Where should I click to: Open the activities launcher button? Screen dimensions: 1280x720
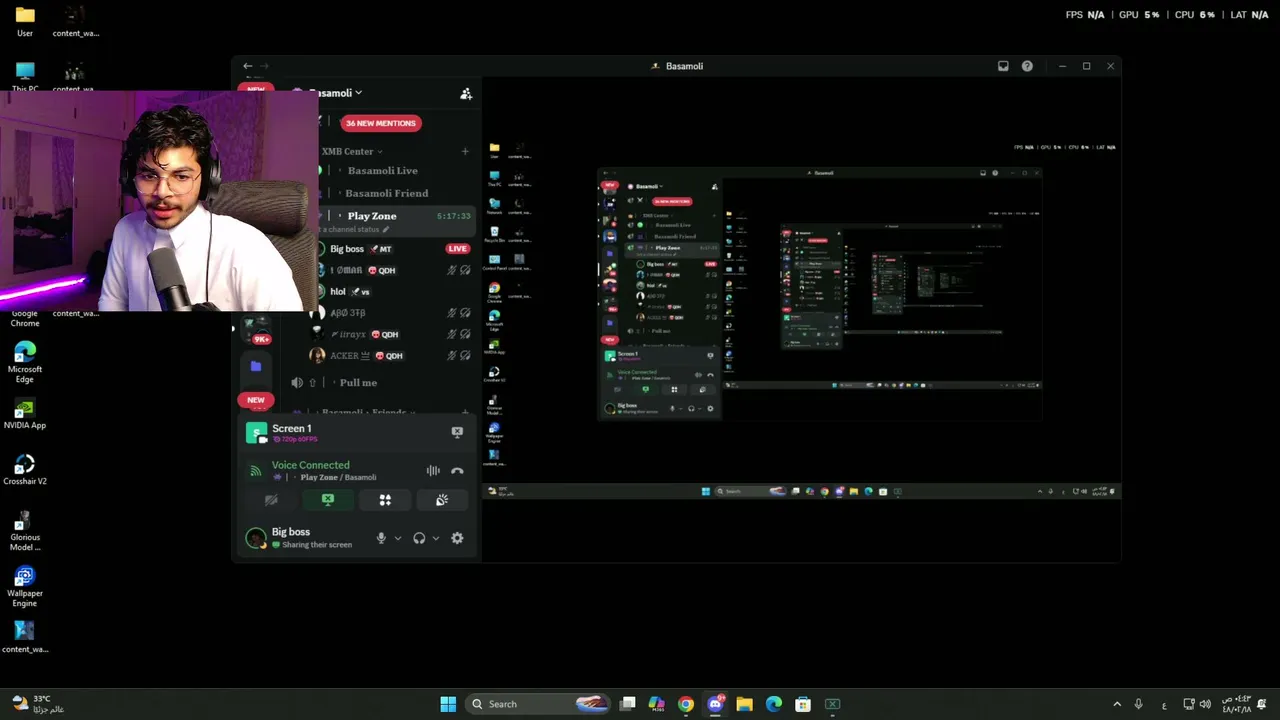pos(385,500)
